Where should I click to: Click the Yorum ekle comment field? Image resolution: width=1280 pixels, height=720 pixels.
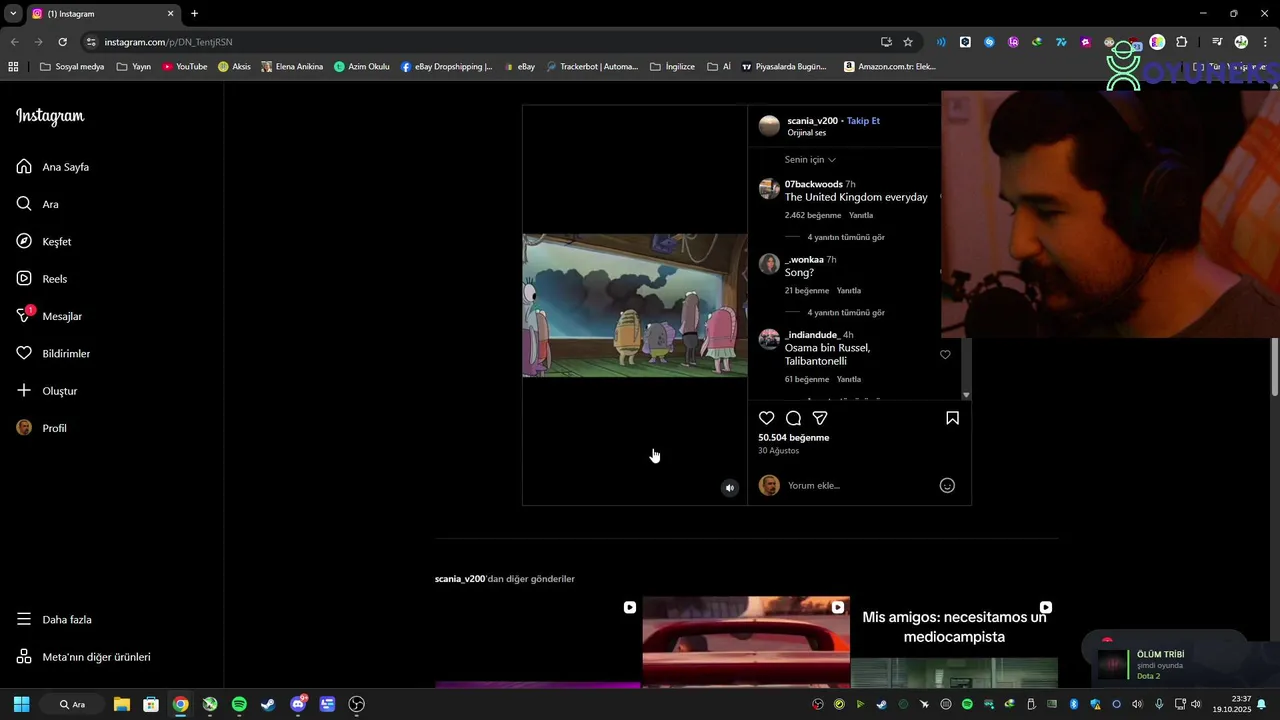coord(860,485)
